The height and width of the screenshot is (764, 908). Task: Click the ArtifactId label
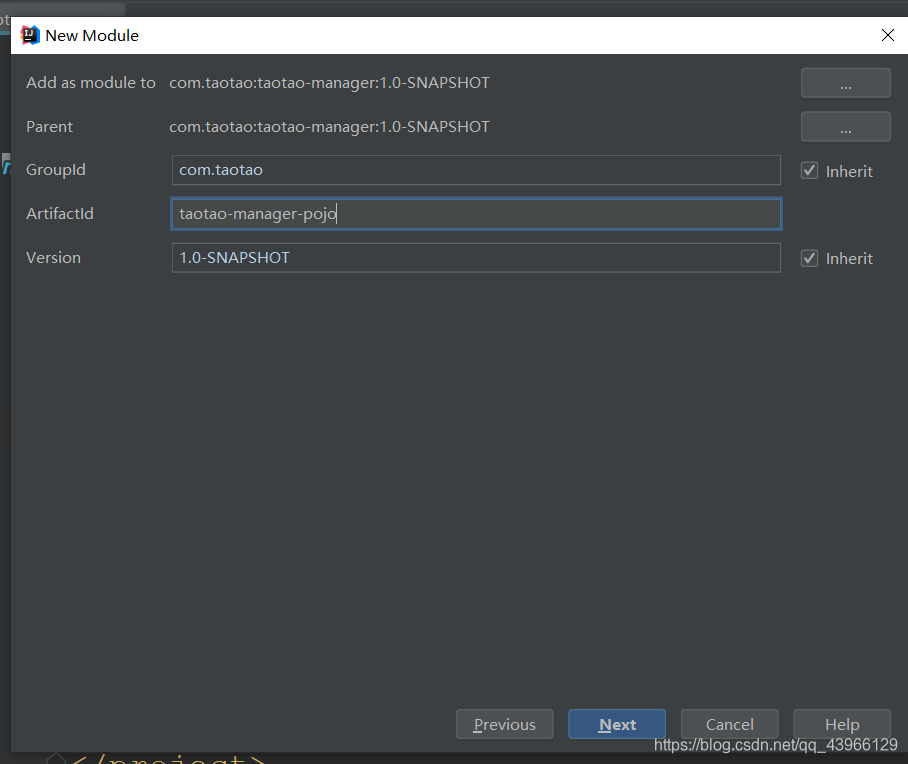[60, 214]
